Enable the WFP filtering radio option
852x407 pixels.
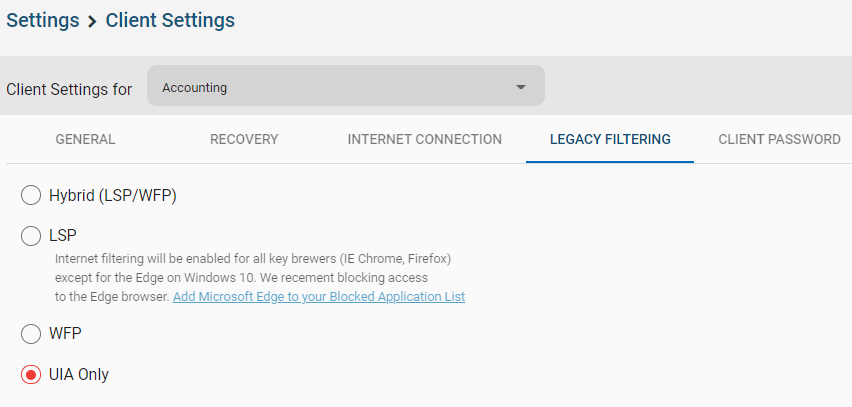tap(31, 334)
